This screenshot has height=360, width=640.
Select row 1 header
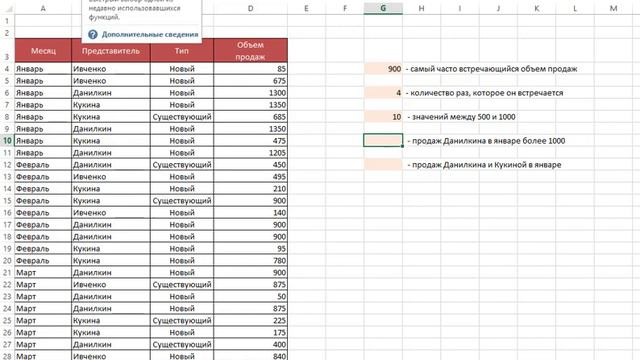pos(7,21)
